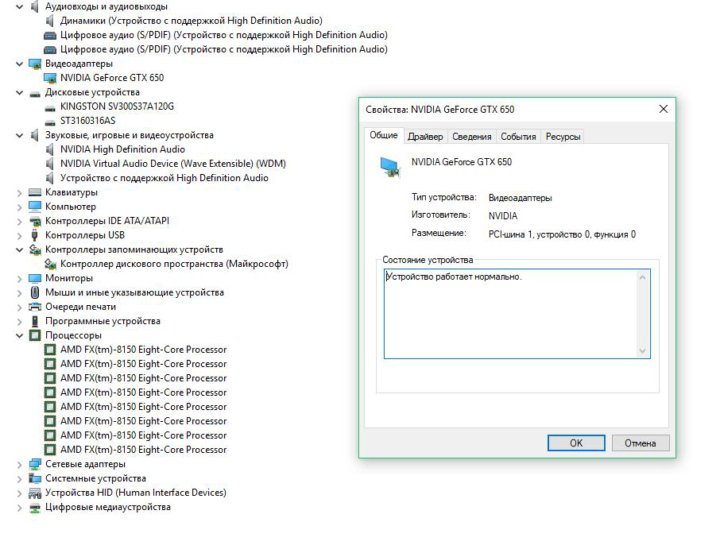The height and width of the screenshot is (553, 720).
Task: Open the Ресурсы tab
Action: [x=563, y=137]
